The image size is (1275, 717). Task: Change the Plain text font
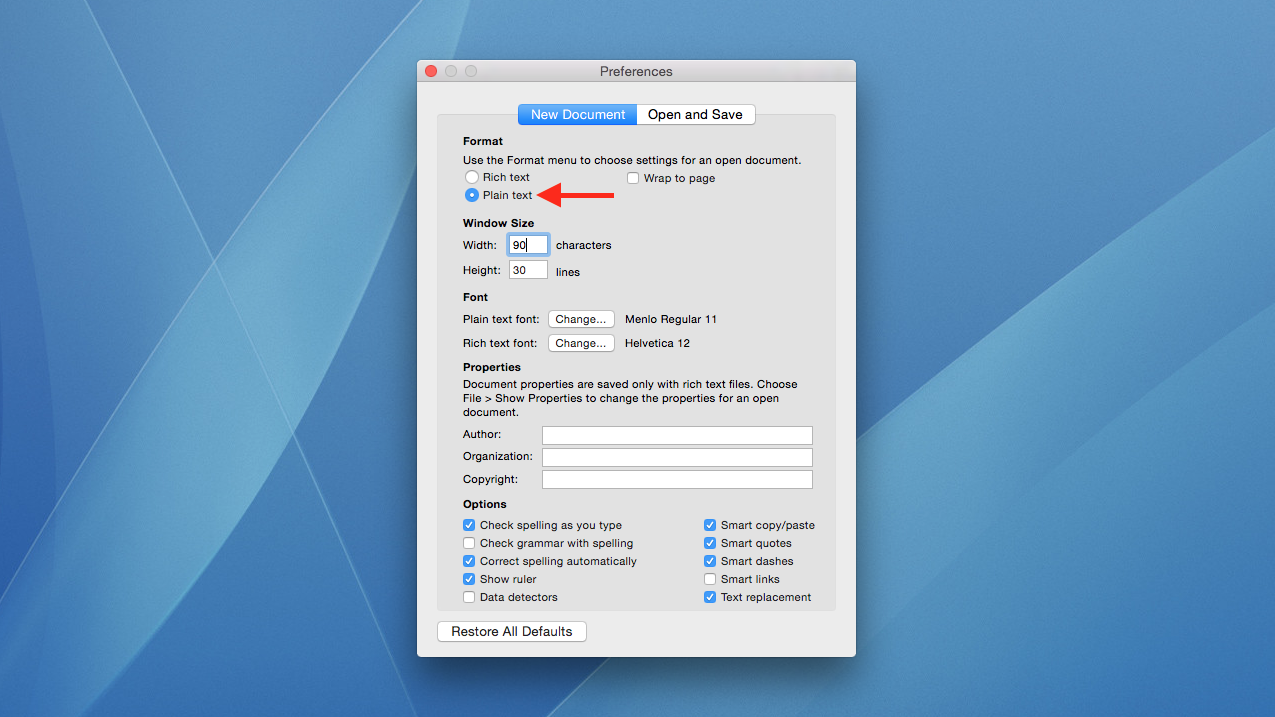coord(581,319)
